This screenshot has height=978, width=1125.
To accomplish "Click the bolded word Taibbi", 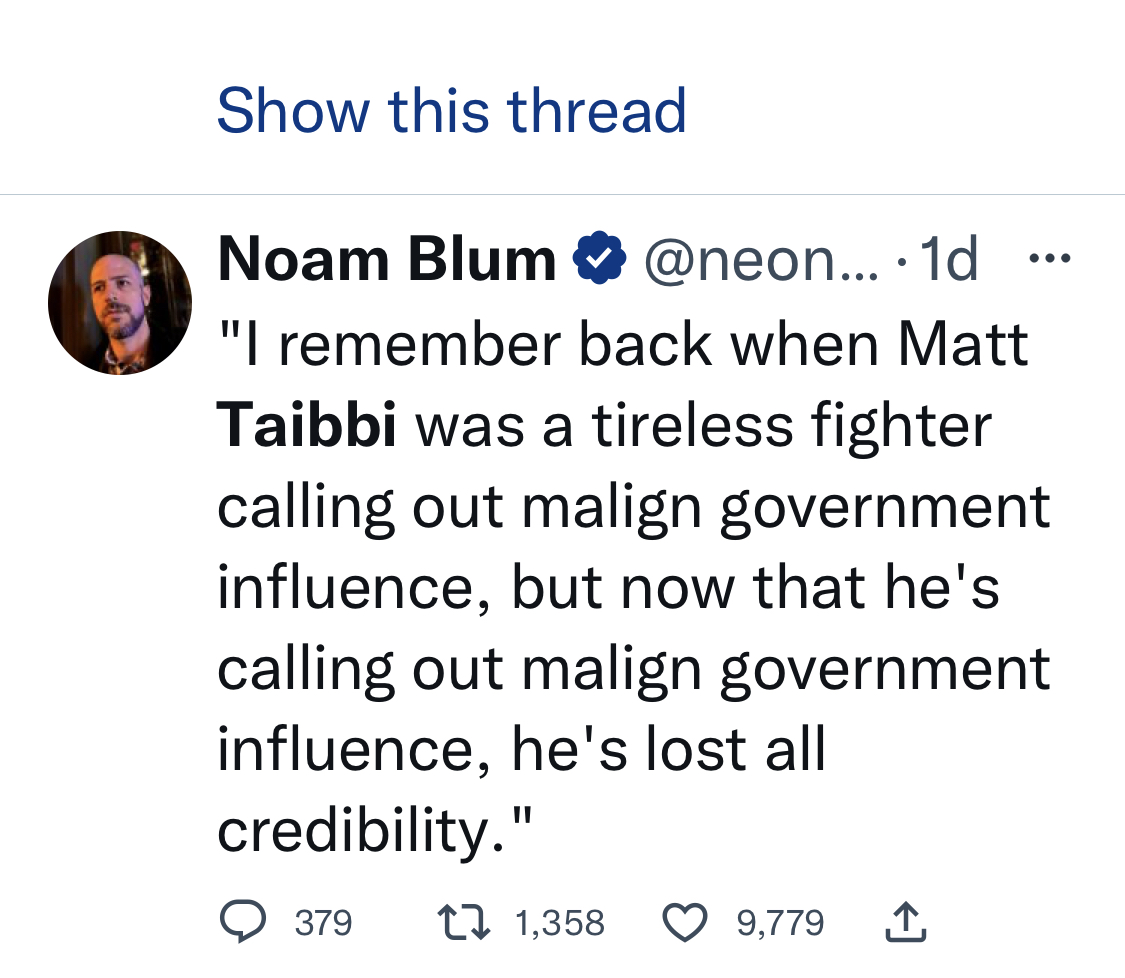I will pyautogui.click(x=307, y=425).
